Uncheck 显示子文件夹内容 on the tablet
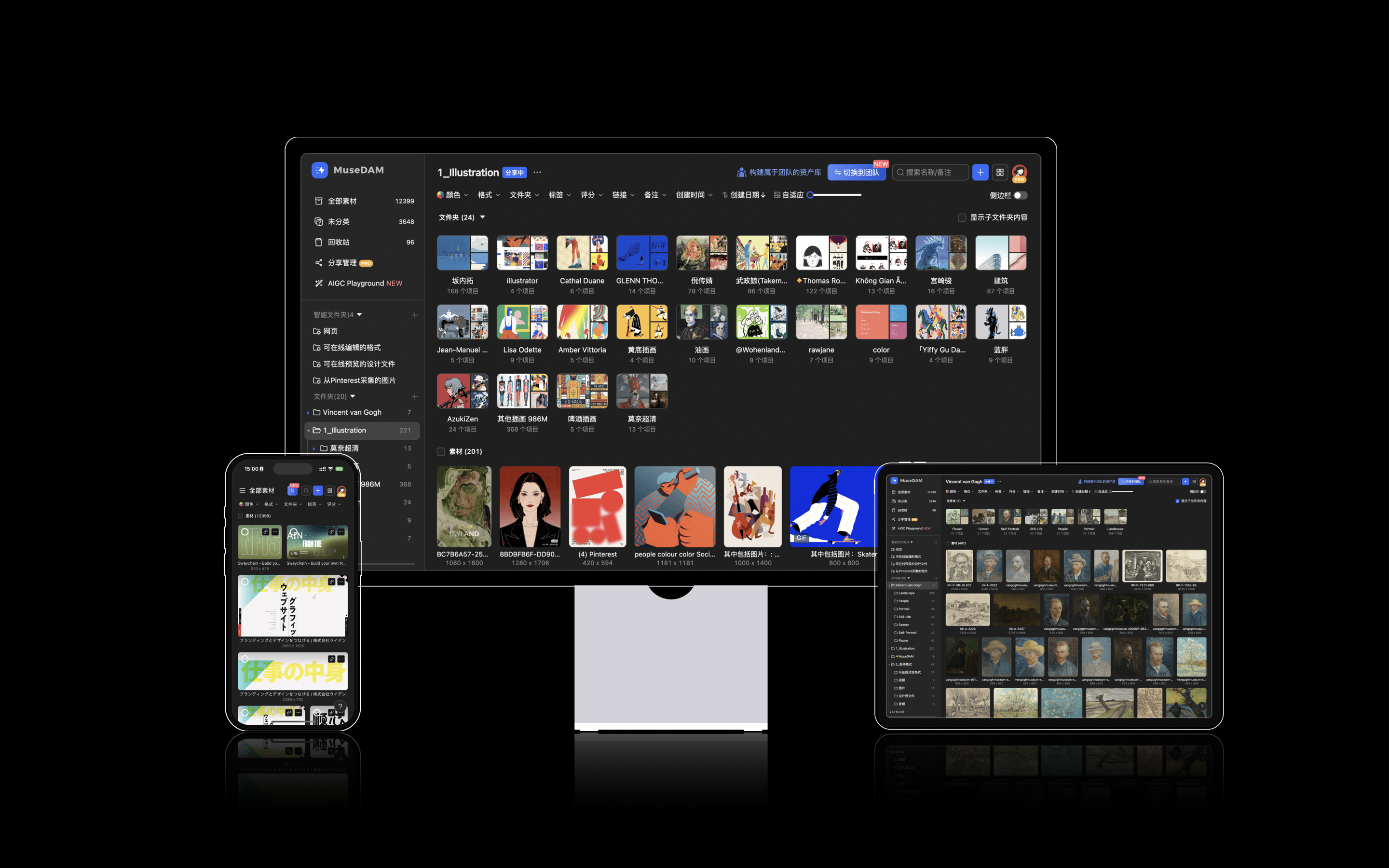The image size is (1389, 868). click(1177, 501)
